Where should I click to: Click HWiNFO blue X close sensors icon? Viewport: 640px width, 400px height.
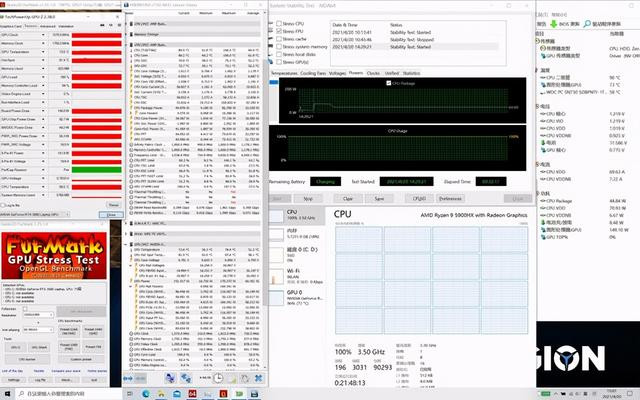[258, 378]
